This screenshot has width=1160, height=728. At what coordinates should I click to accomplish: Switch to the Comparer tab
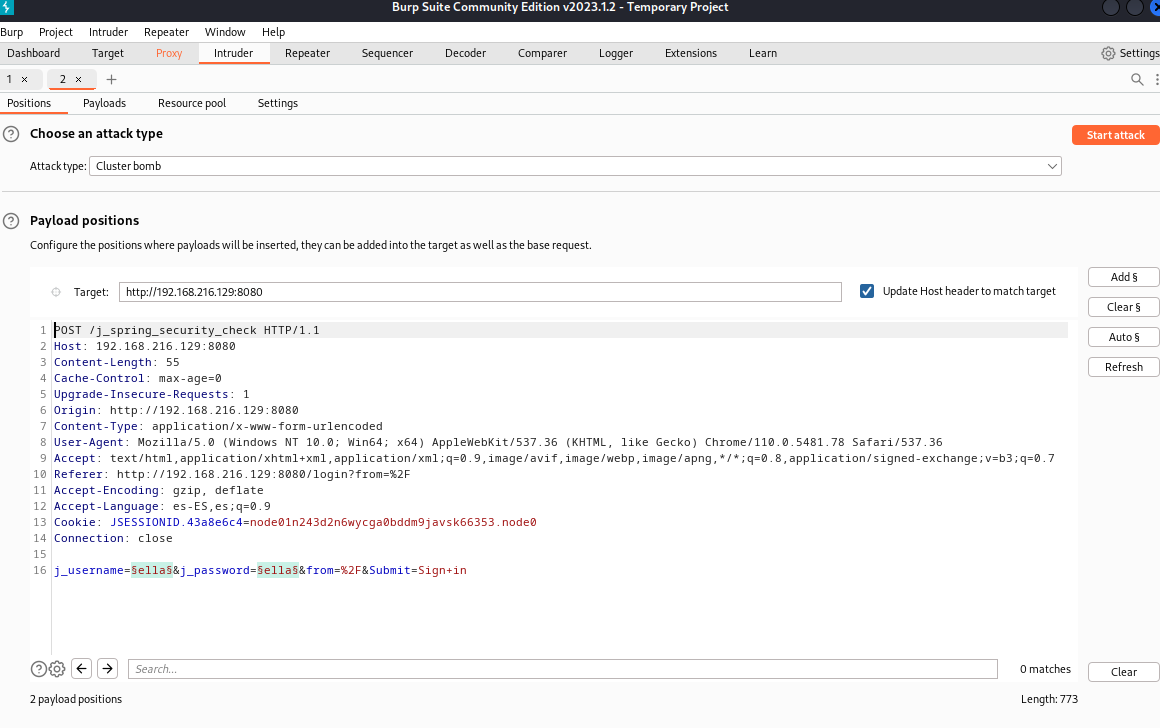pos(542,53)
